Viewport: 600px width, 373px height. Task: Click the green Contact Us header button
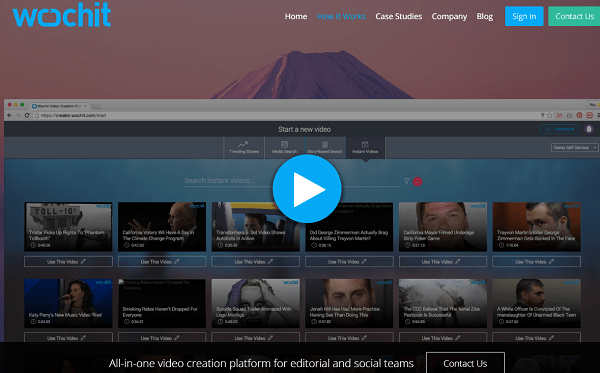[574, 16]
